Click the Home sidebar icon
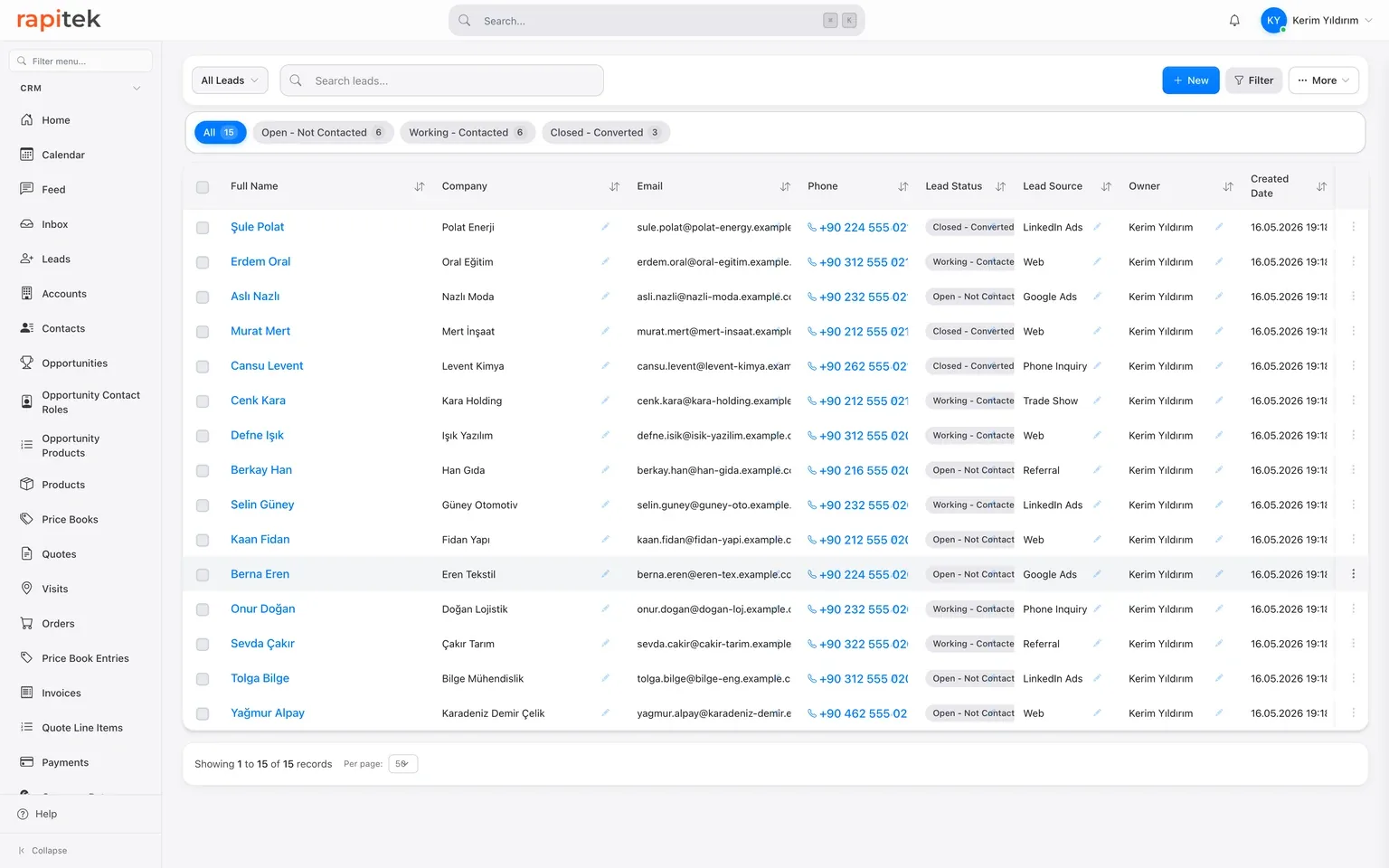Viewport: 1389px width, 868px height. pyautogui.click(x=27, y=120)
